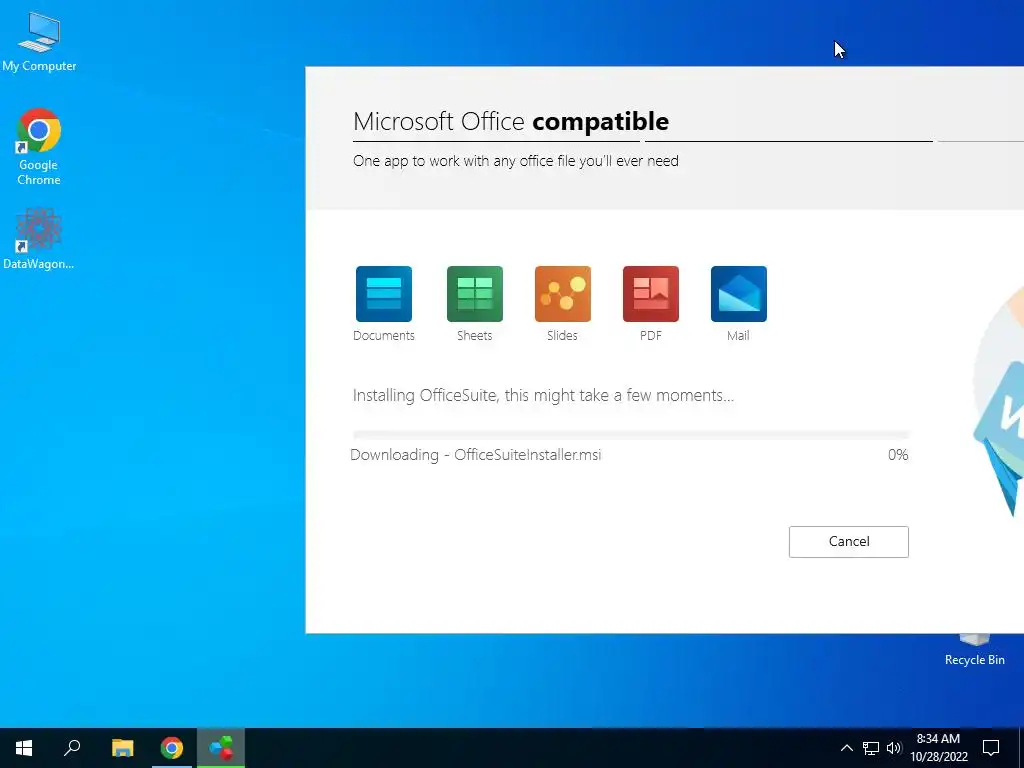Click the download progress bar
This screenshot has width=1024, height=768.
[631, 434]
